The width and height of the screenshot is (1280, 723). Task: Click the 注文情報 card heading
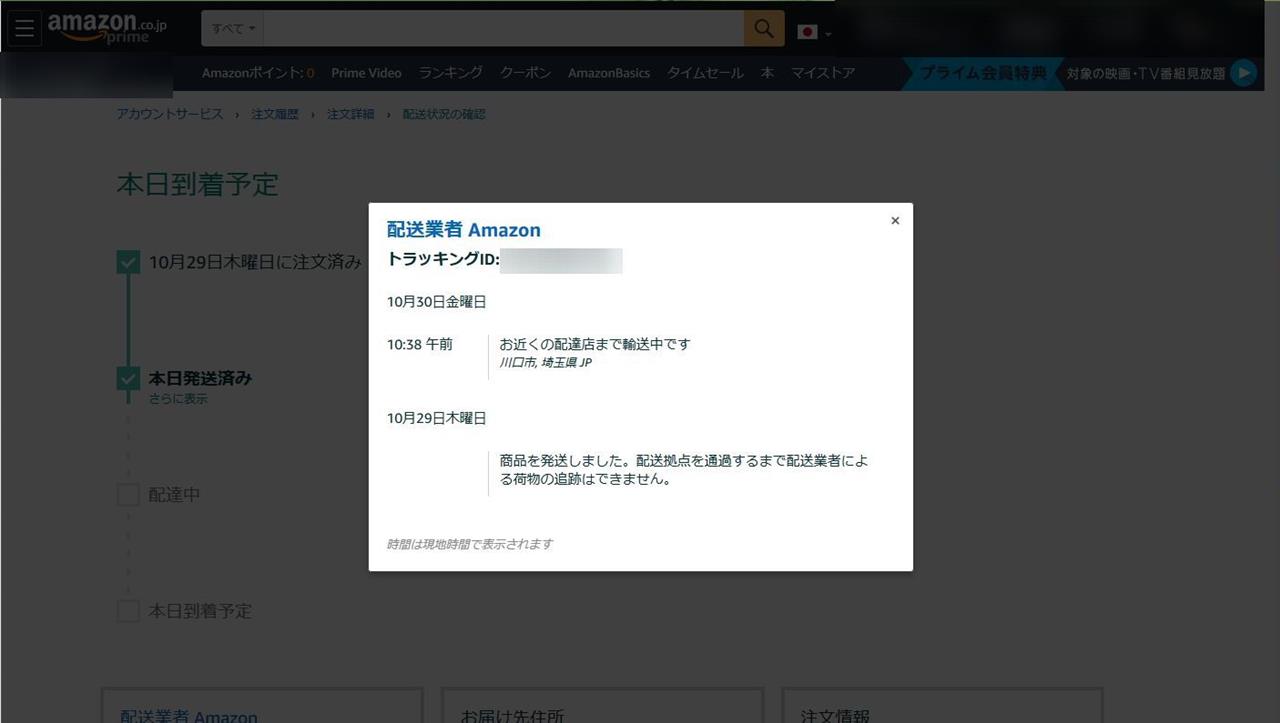835,716
